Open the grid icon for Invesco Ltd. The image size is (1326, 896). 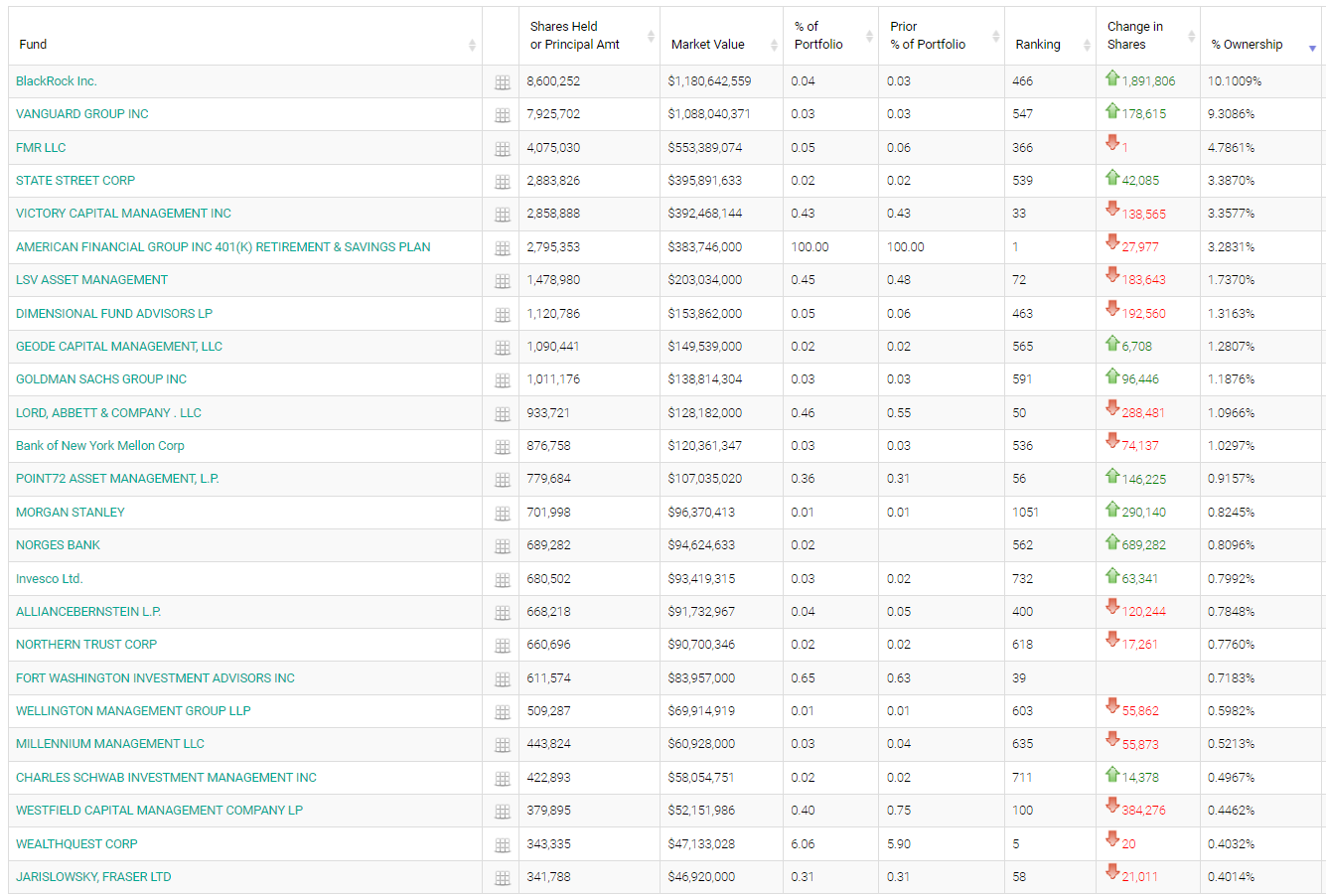503,580
